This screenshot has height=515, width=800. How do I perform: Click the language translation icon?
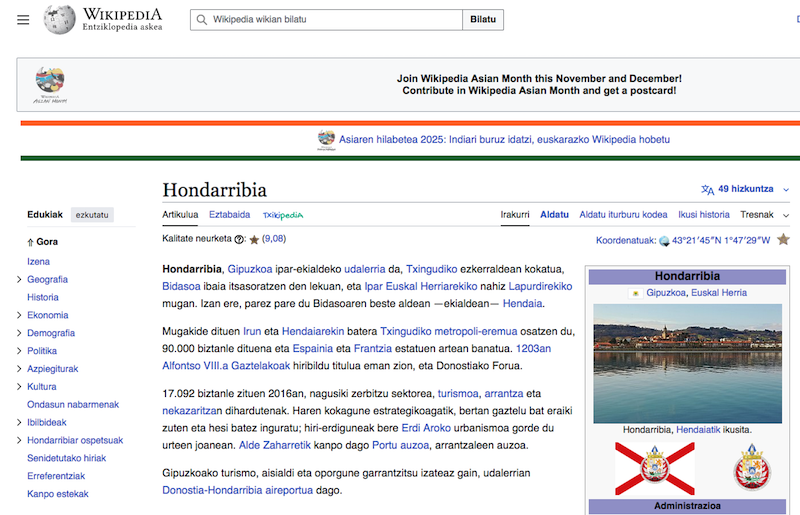pos(708,189)
